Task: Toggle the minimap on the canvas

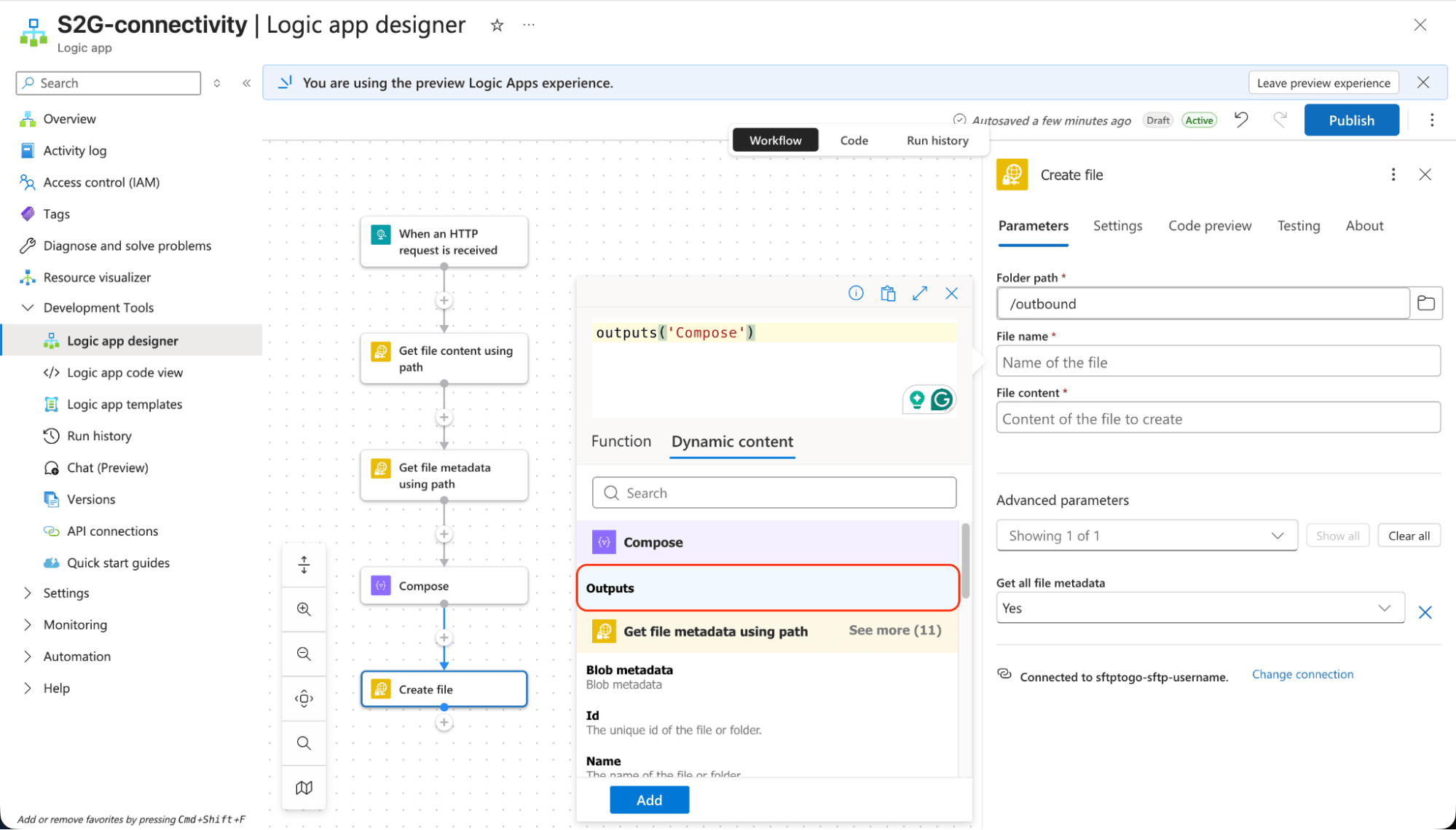Action: (x=304, y=788)
